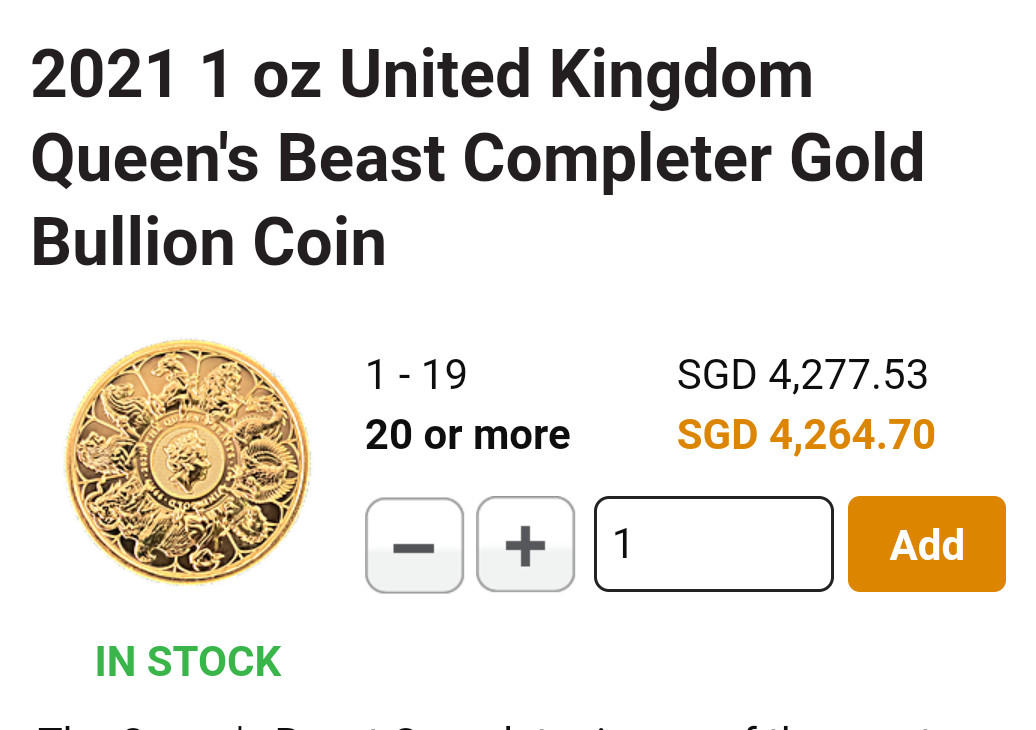This screenshot has width=1036, height=730.
Task: Click the word "Gold" in the heading
Action: pyautogui.click(x=858, y=159)
